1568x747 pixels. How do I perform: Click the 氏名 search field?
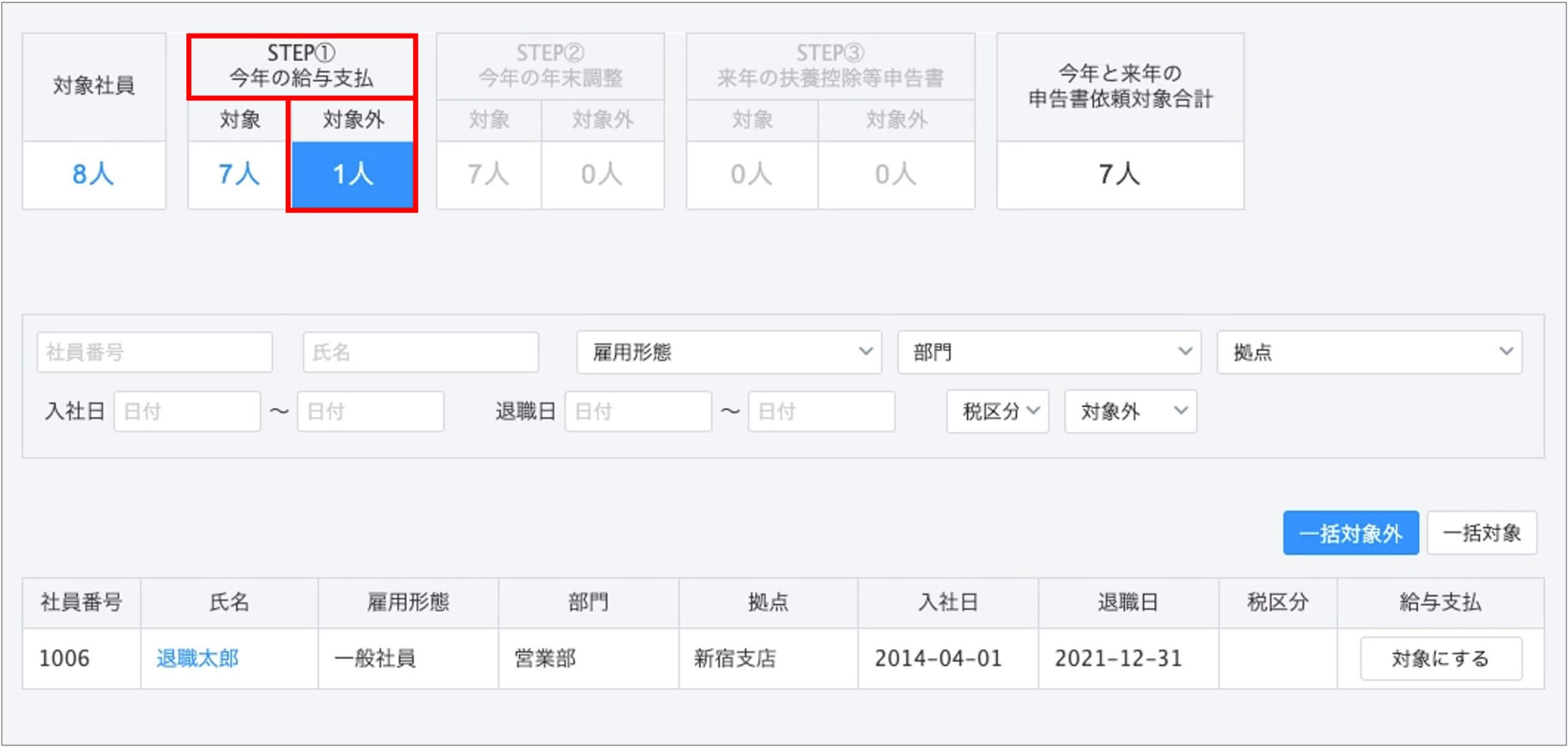(421, 352)
